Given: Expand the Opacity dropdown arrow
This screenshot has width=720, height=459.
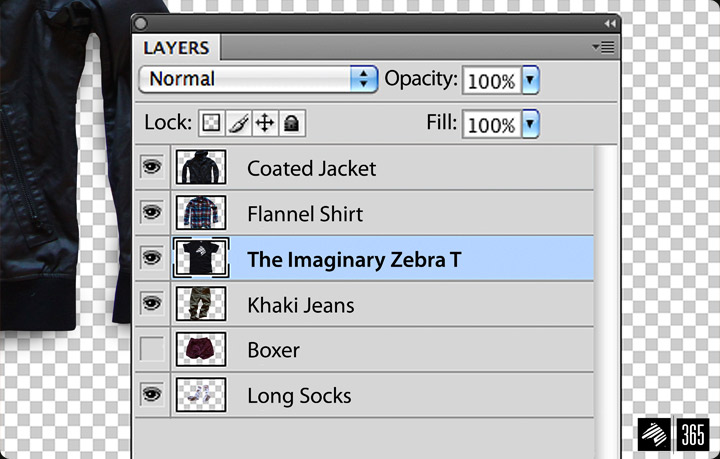Looking at the screenshot, I should (x=530, y=80).
